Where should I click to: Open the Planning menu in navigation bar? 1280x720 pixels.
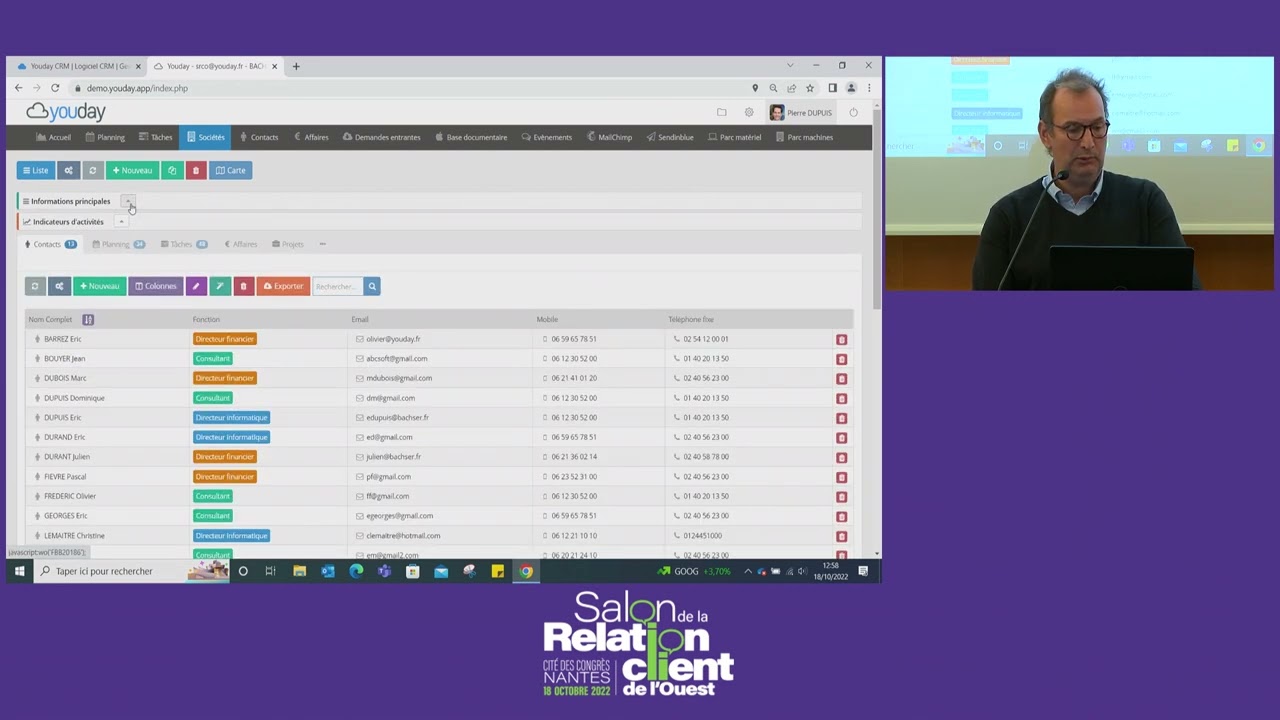(x=105, y=137)
